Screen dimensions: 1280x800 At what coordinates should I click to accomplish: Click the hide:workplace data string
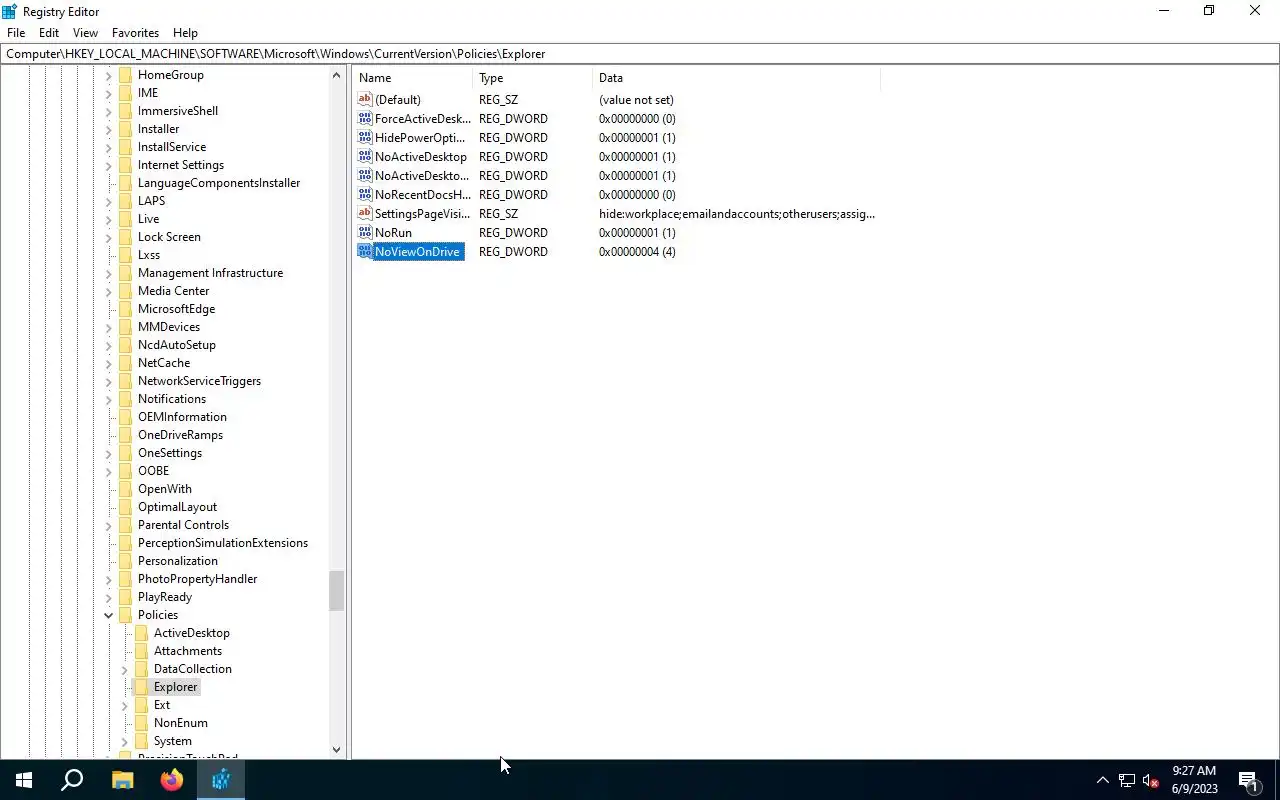click(x=737, y=214)
